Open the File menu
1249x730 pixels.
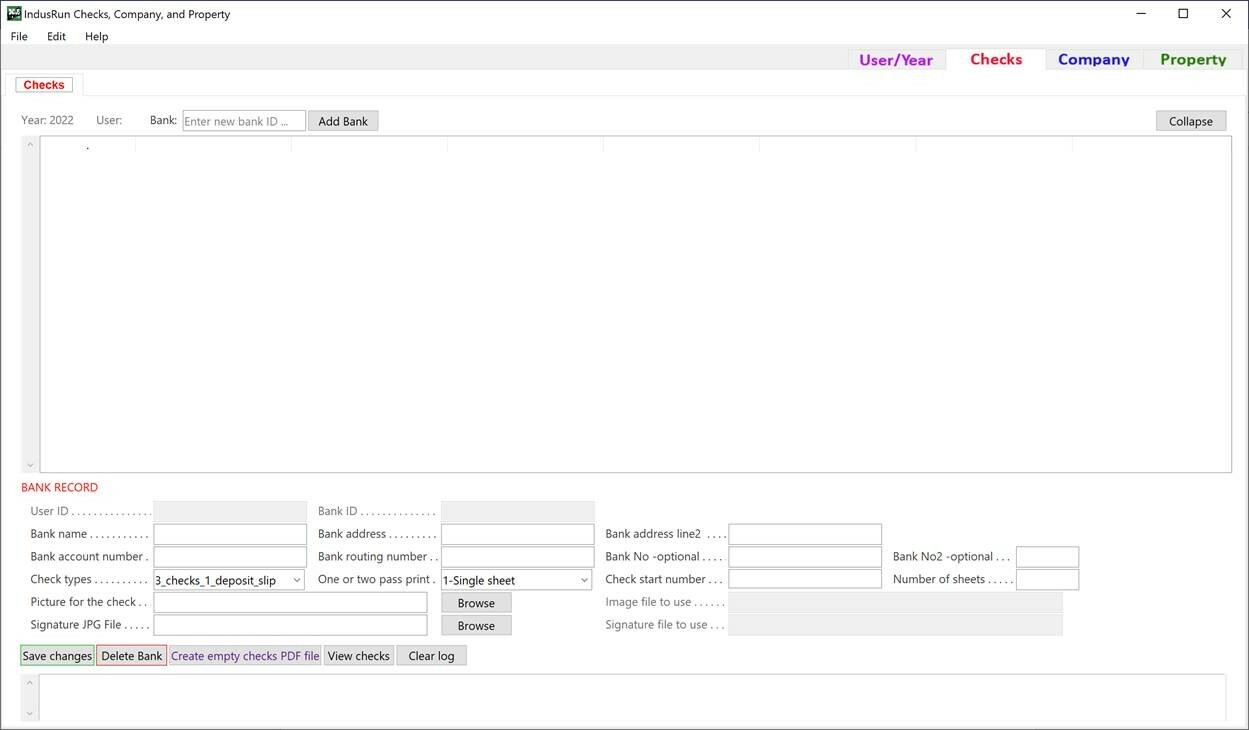click(x=19, y=36)
